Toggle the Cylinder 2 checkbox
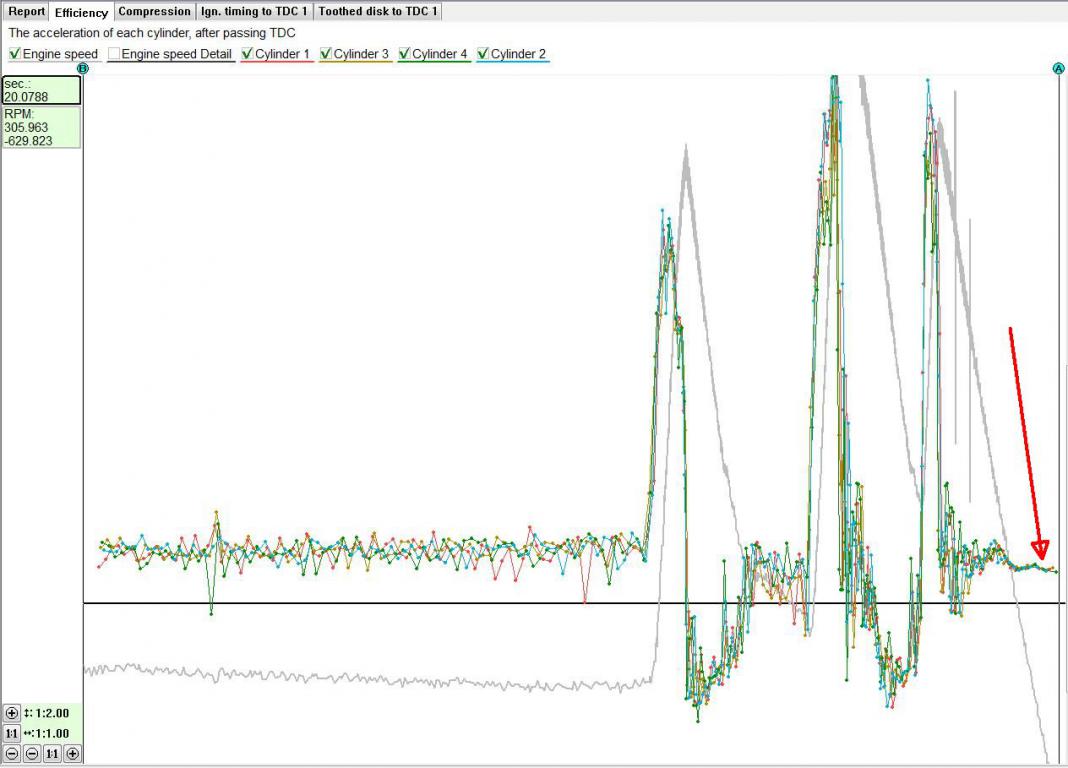Image resolution: width=1068 pixels, height=768 pixels. pyautogui.click(x=484, y=54)
